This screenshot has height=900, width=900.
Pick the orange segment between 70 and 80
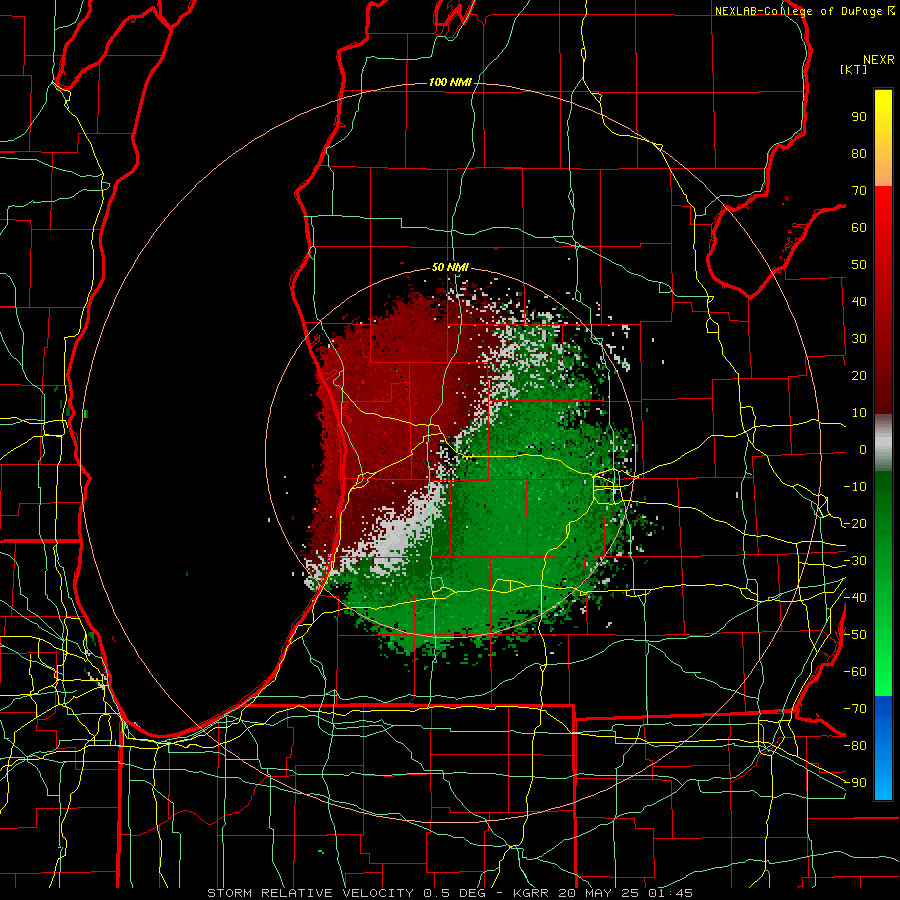click(883, 168)
